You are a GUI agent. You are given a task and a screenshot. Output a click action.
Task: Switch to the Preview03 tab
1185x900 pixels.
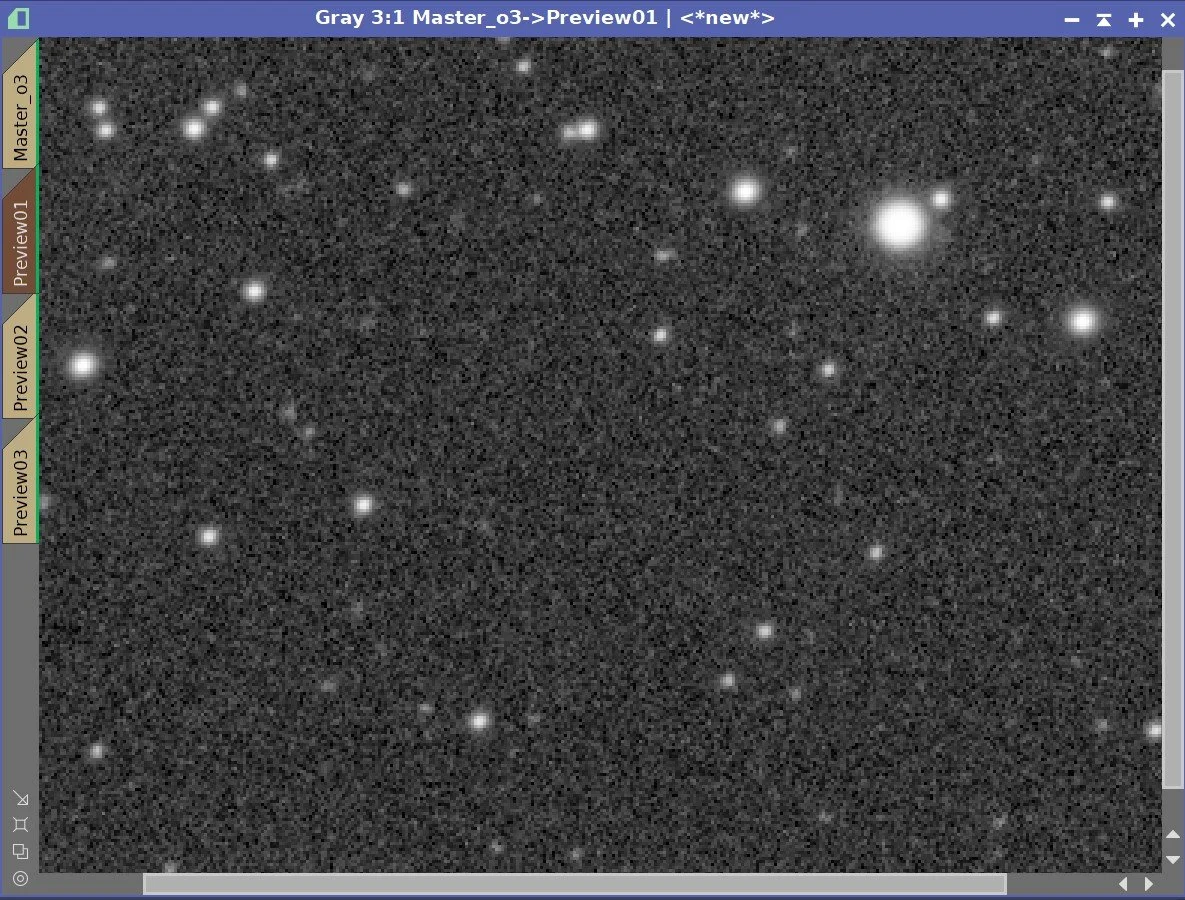coord(20,483)
